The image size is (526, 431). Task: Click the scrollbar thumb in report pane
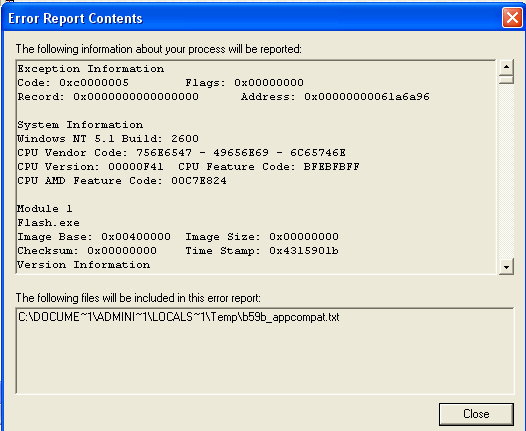click(x=506, y=79)
